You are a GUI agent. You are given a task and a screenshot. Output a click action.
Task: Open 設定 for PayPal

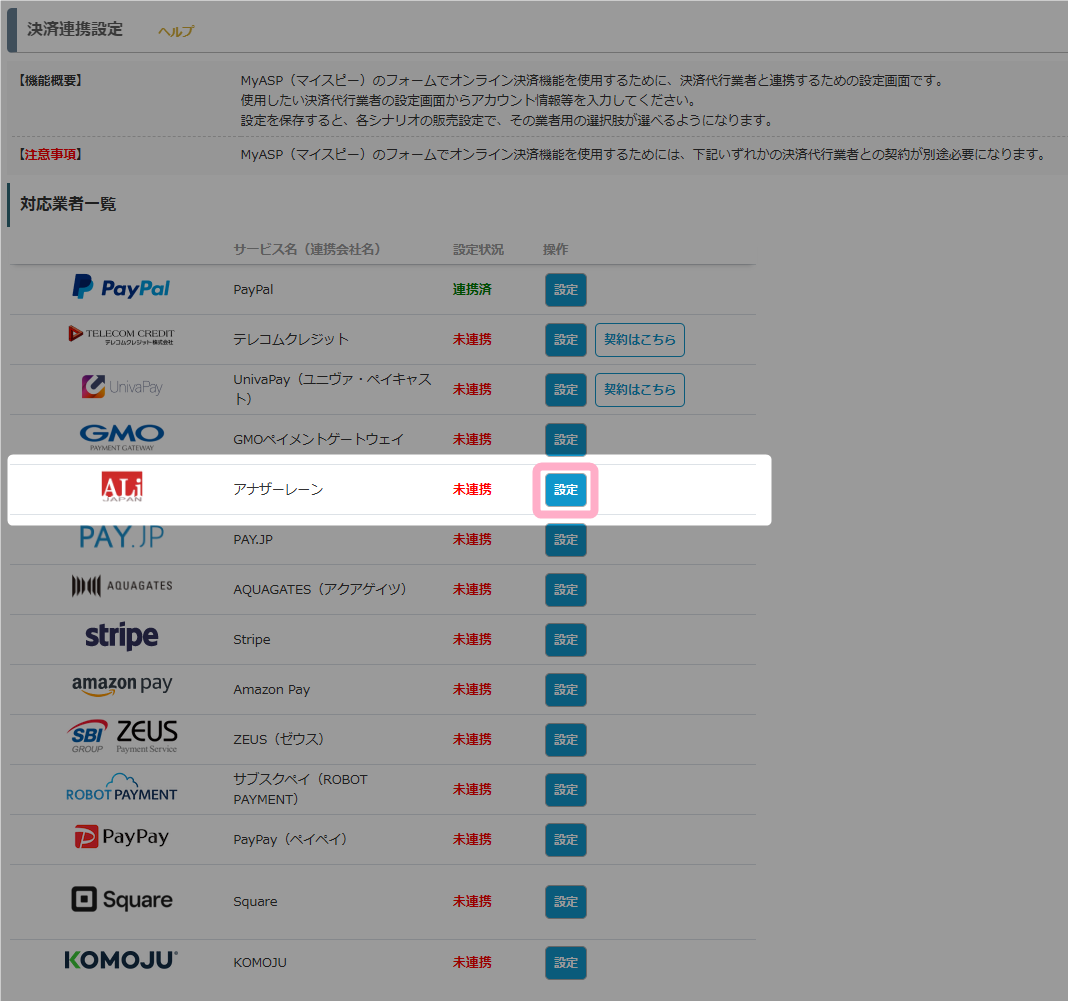point(566,290)
